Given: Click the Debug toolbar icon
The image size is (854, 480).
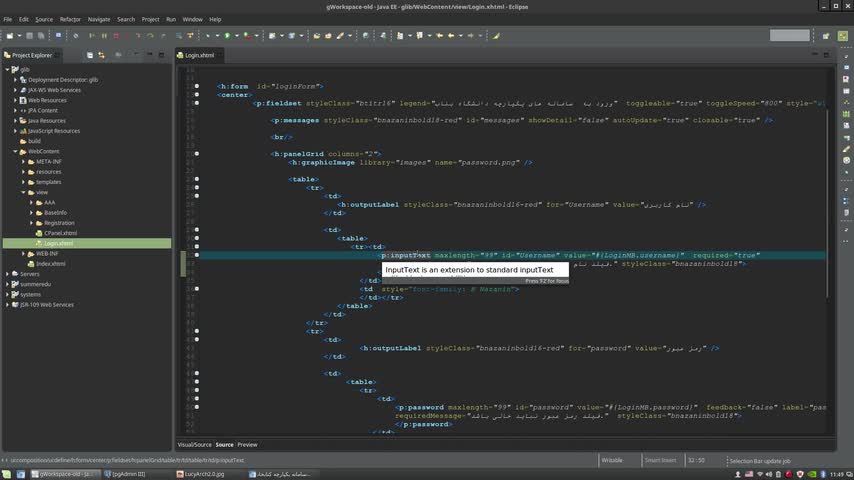Looking at the screenshot, I should click(208, 36).
